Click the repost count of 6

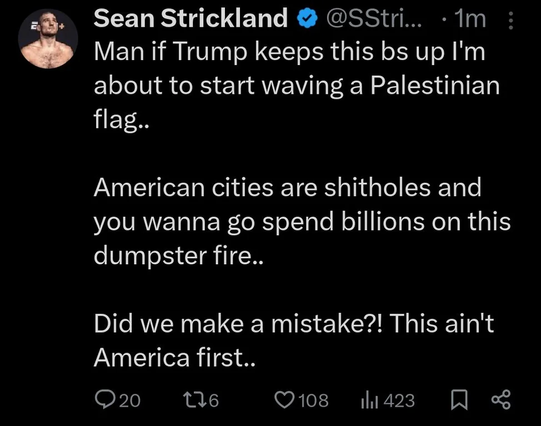213,401
